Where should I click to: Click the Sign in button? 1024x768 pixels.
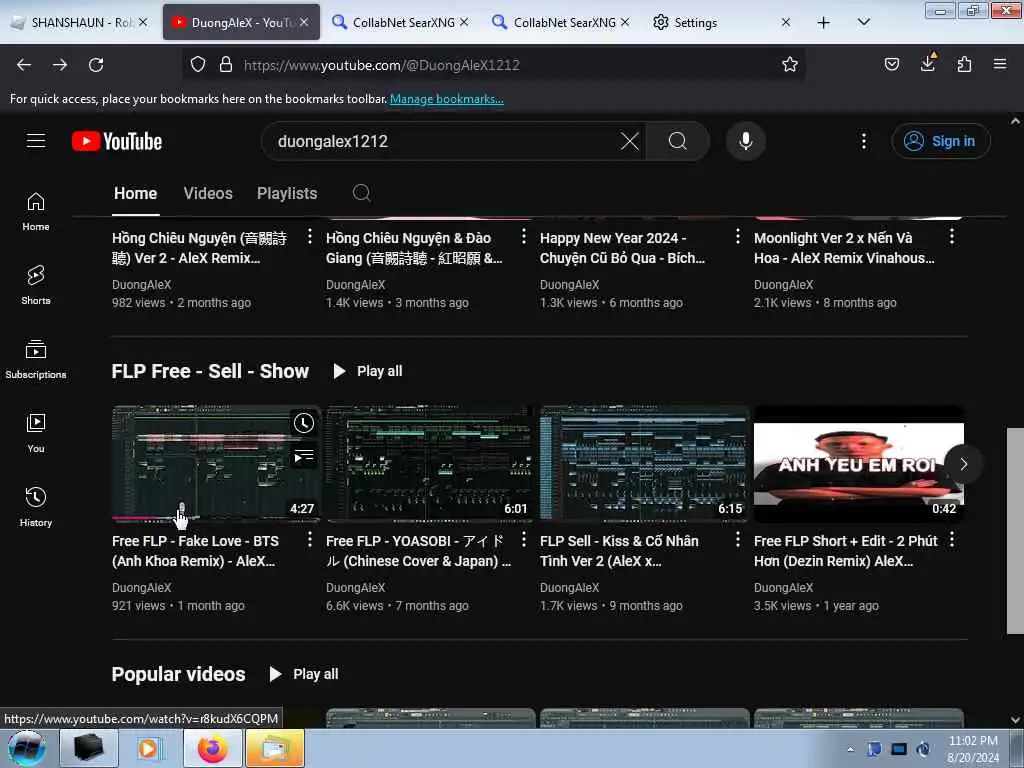[x=941, y=141]
